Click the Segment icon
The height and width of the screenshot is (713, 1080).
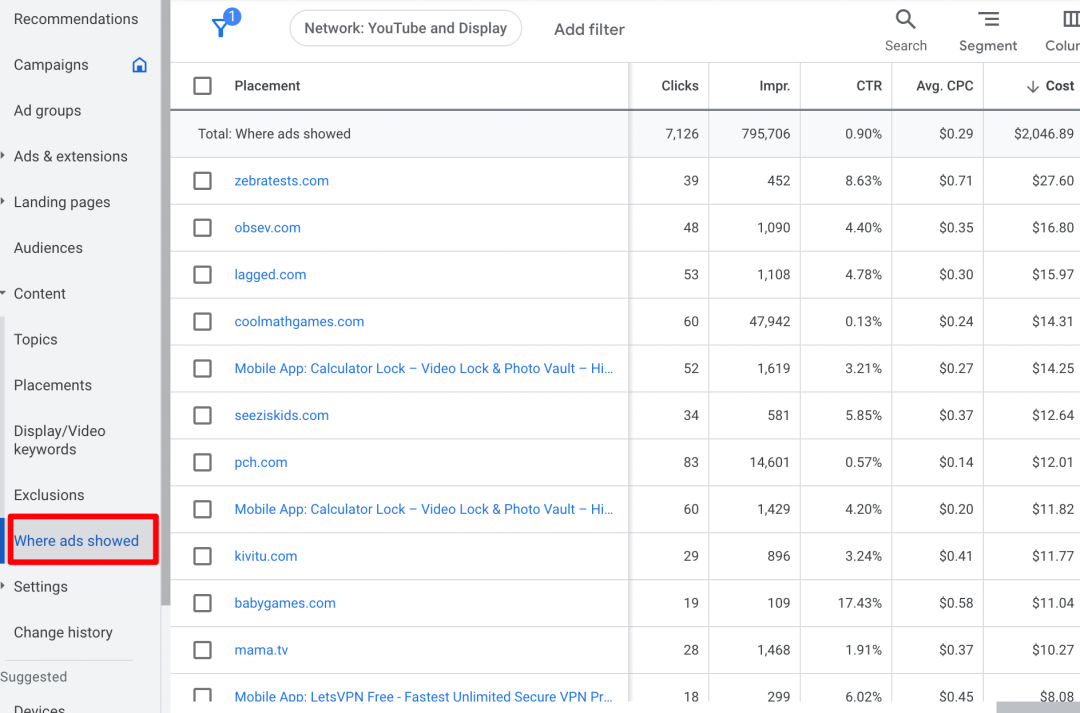coord(988,19)
